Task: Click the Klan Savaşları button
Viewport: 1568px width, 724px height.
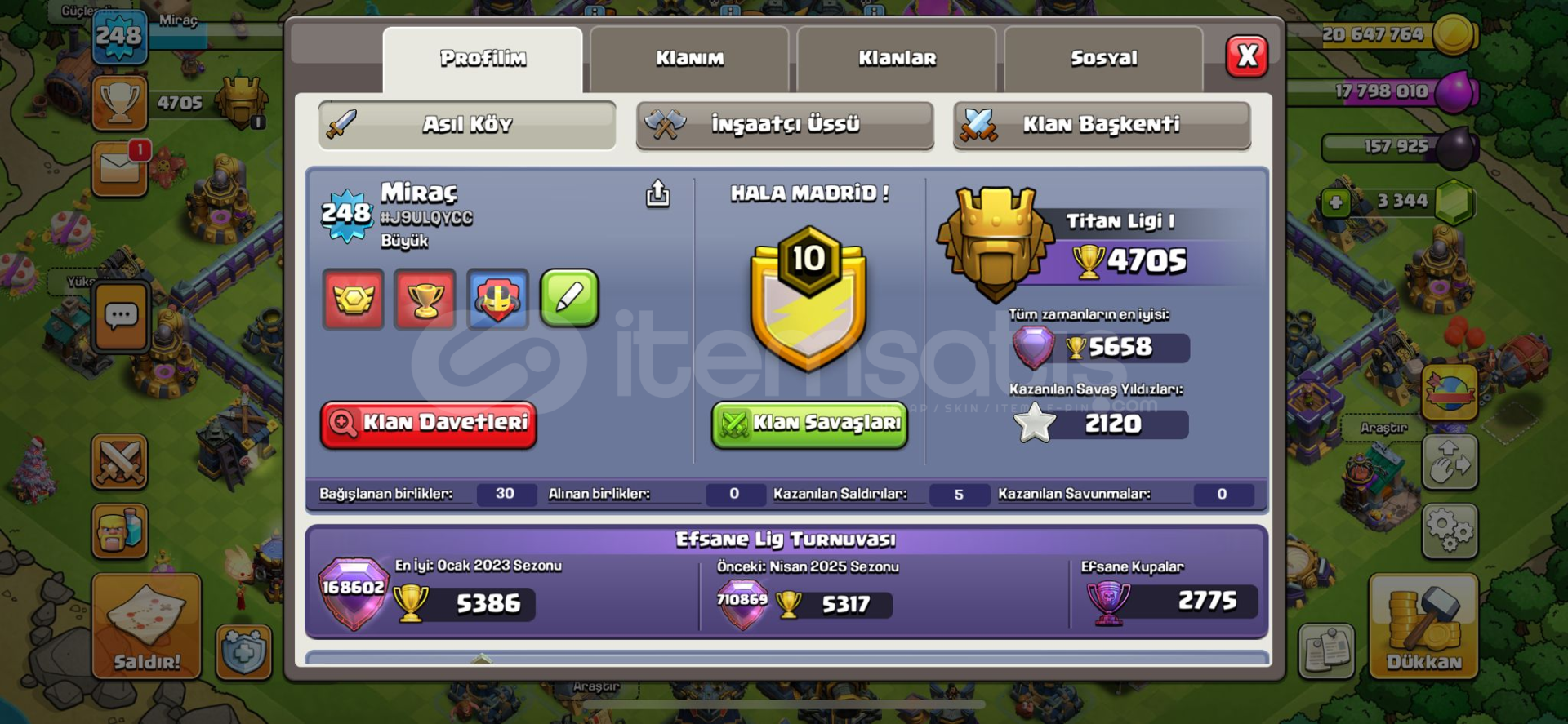Action: coord(809,424)
